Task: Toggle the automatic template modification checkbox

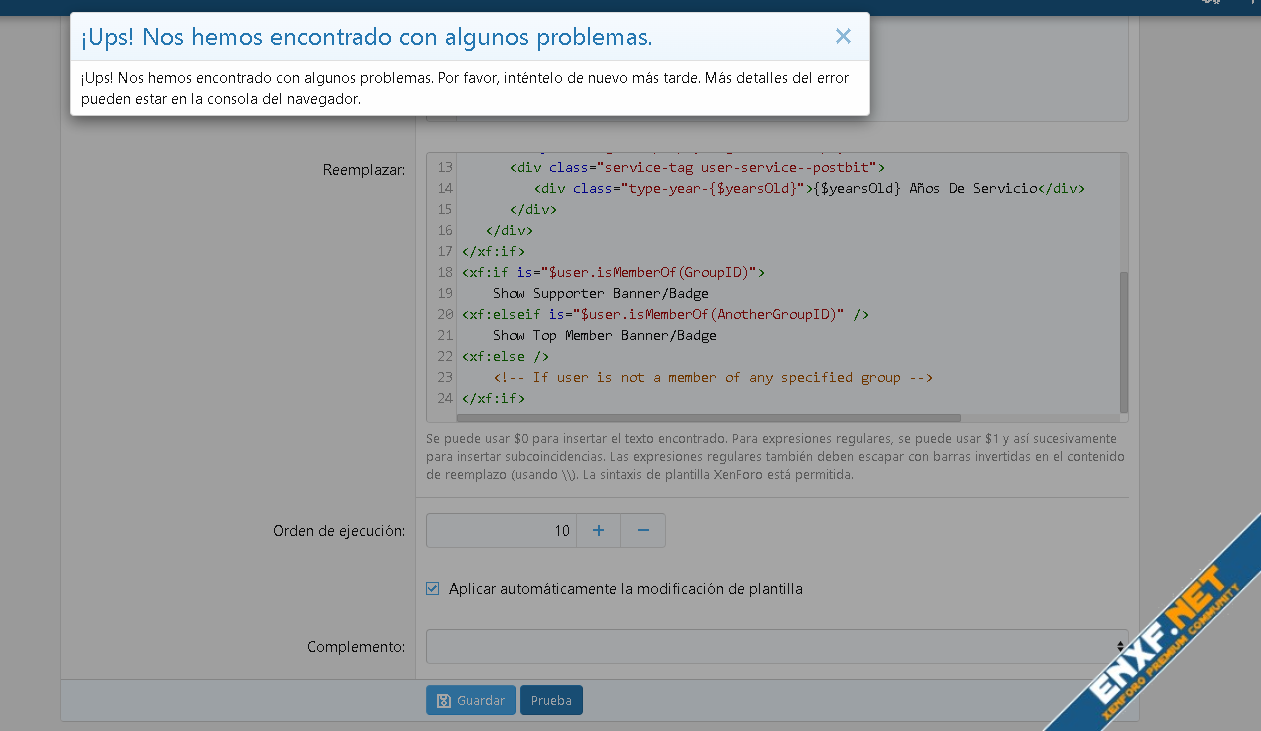Action: click(x=433, y=589)
